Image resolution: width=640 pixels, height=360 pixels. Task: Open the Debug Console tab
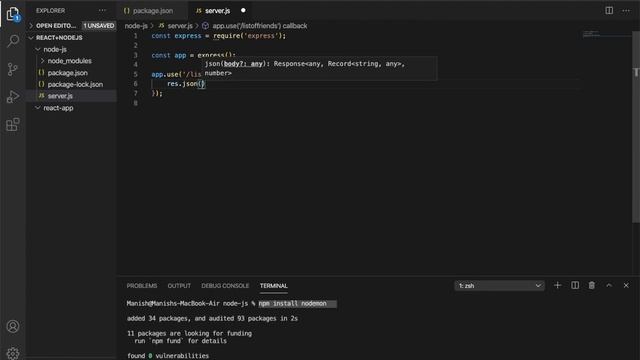pos(225,286)
